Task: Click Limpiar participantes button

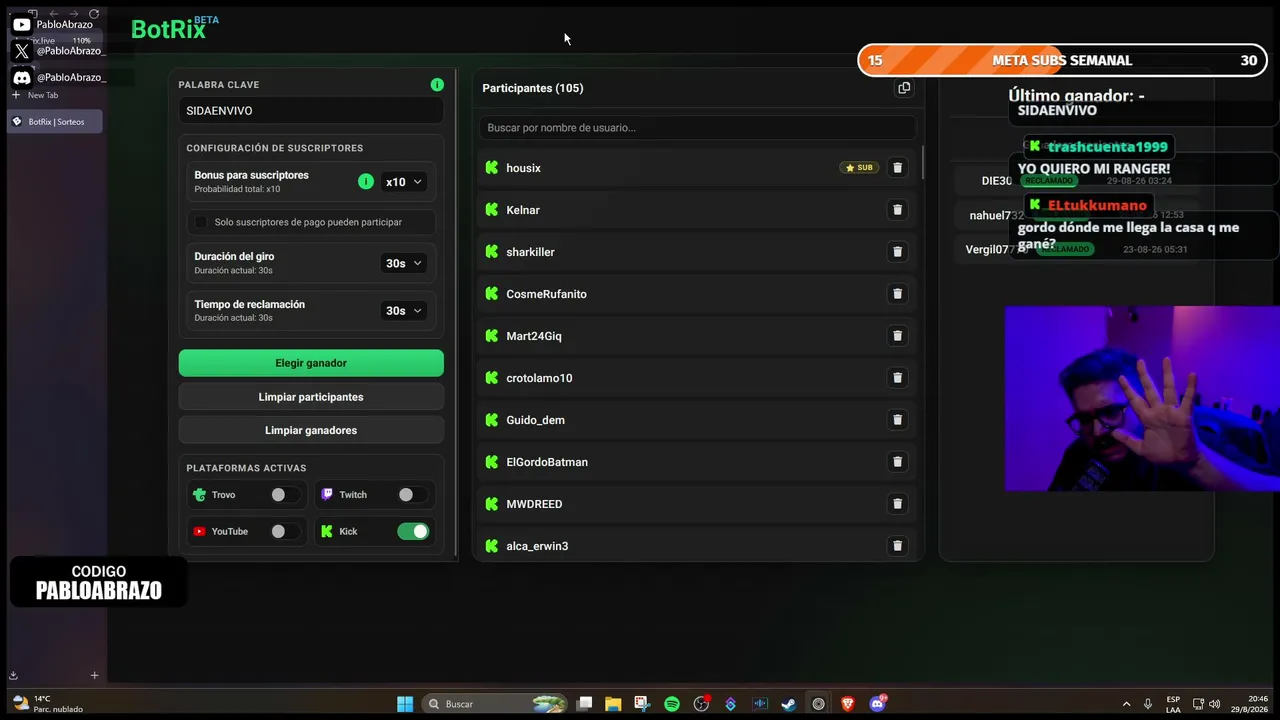Action: (311, 397)
